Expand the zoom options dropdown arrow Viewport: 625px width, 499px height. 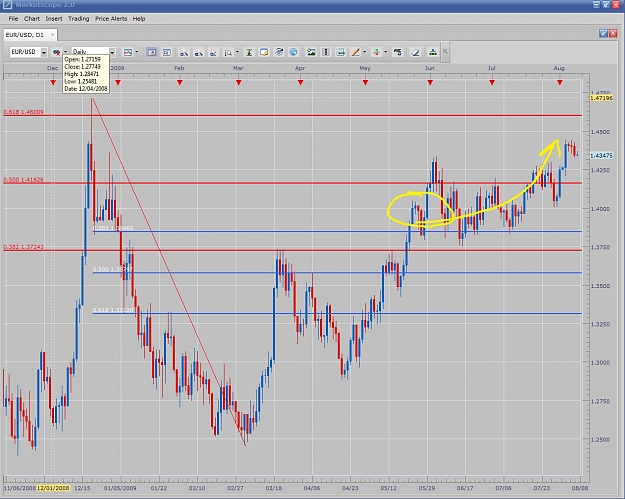tap(237, 52)
